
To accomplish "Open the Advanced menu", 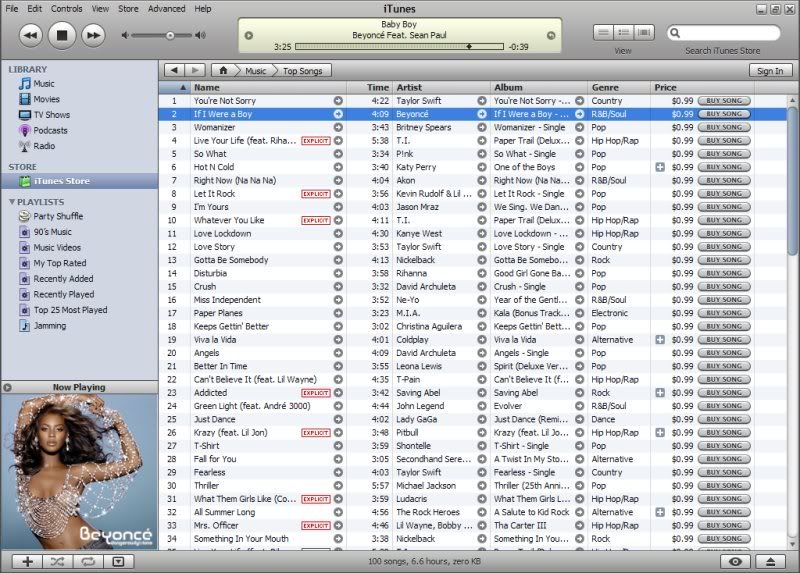I will 166,8.
